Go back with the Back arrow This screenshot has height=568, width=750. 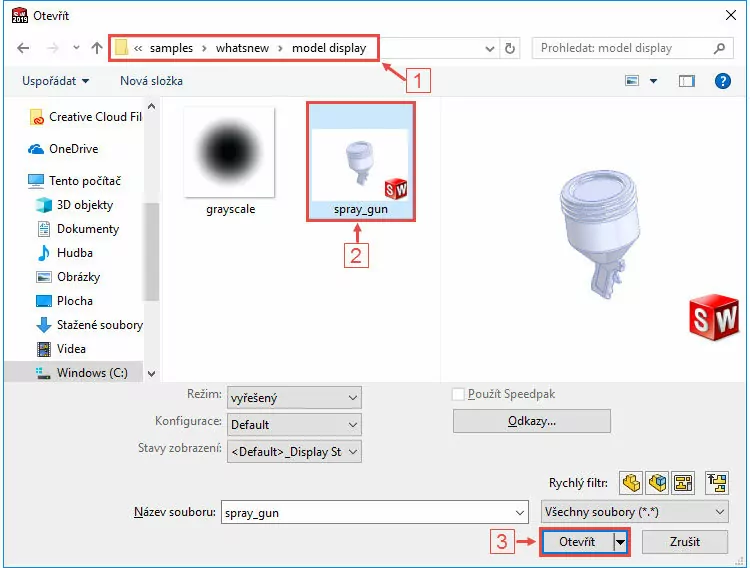pyautogui.click(x=23, y=48)
